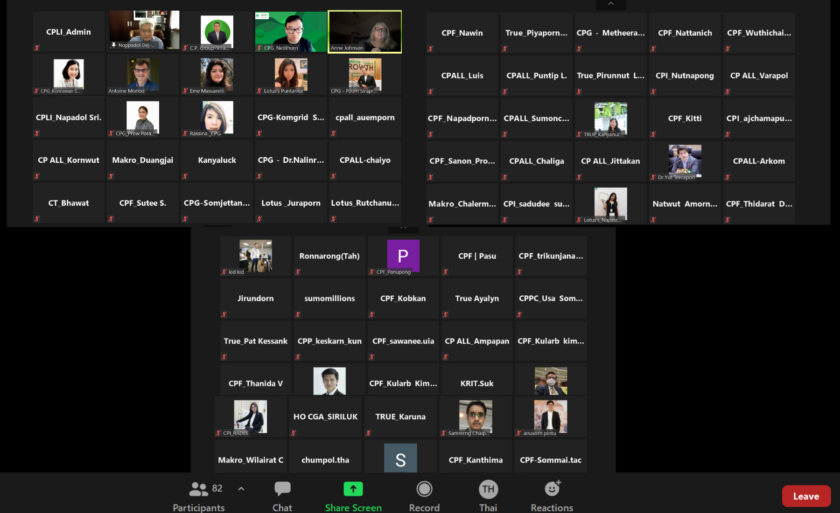Click the TRUE_Karuna participant tile
Image resolution: width=840 pixels, height=513 pixels.
(x=400, y=417)
